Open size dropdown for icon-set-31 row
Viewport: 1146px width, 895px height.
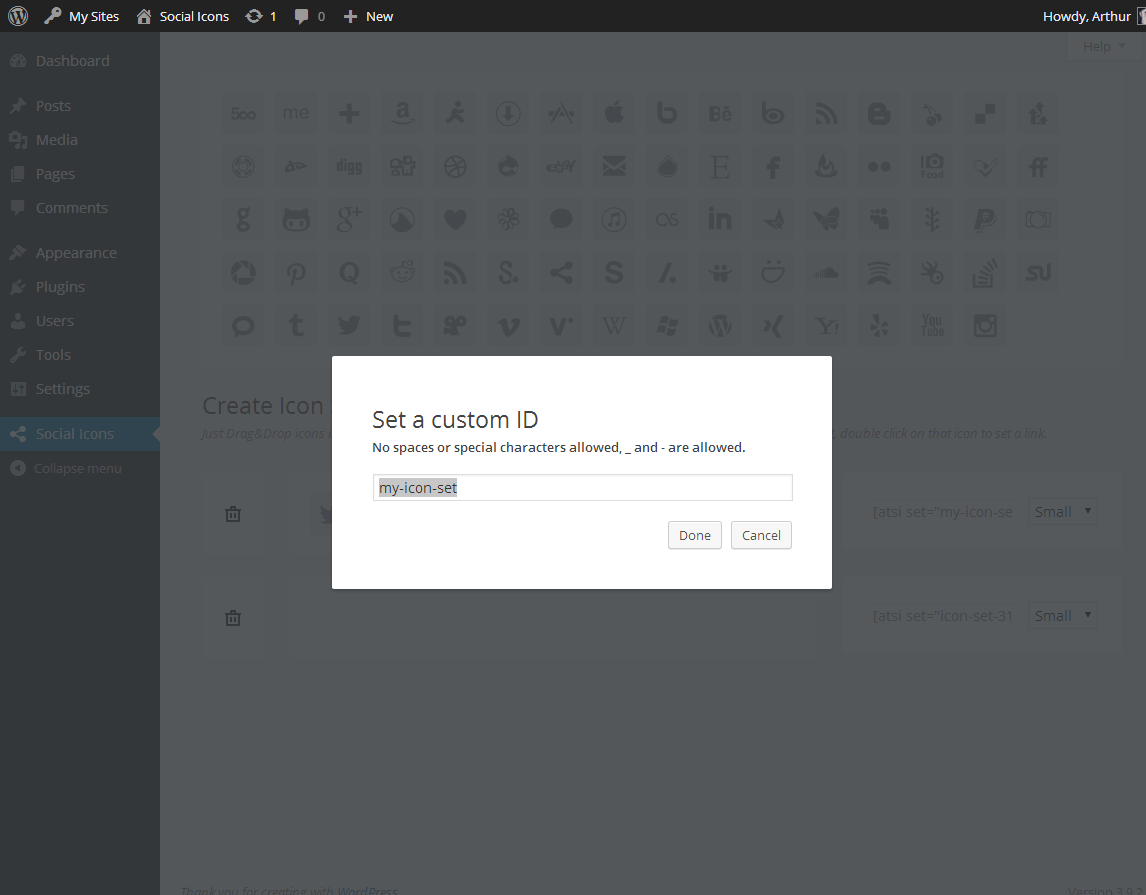(1062, 615)
